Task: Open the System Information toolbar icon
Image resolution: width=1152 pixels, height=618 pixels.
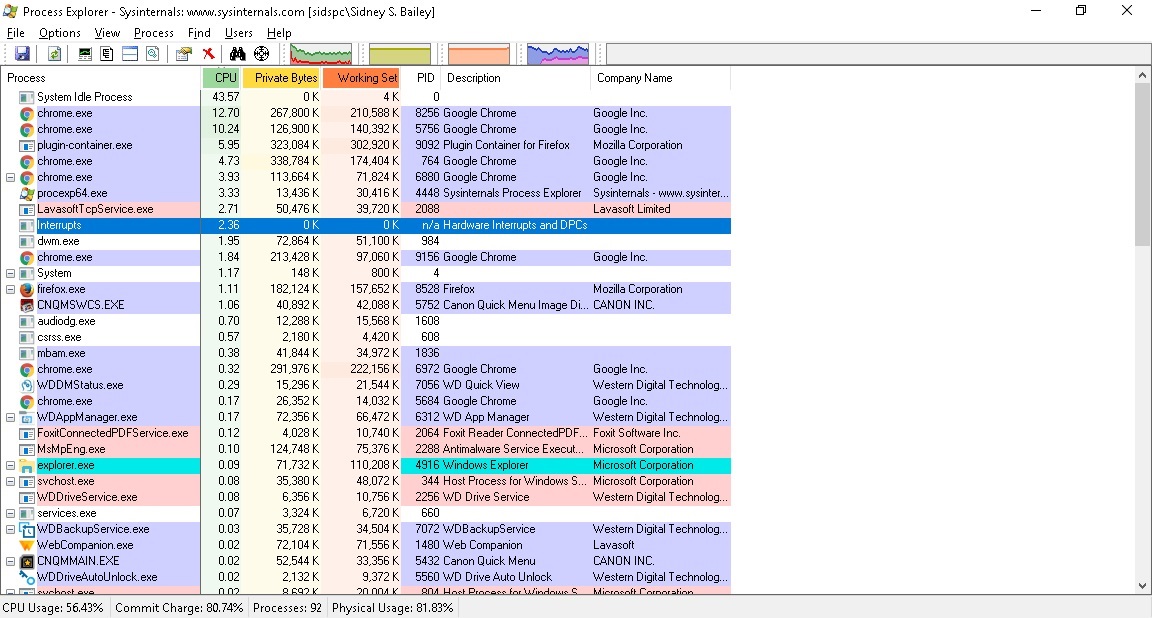Action: [85, 54]
